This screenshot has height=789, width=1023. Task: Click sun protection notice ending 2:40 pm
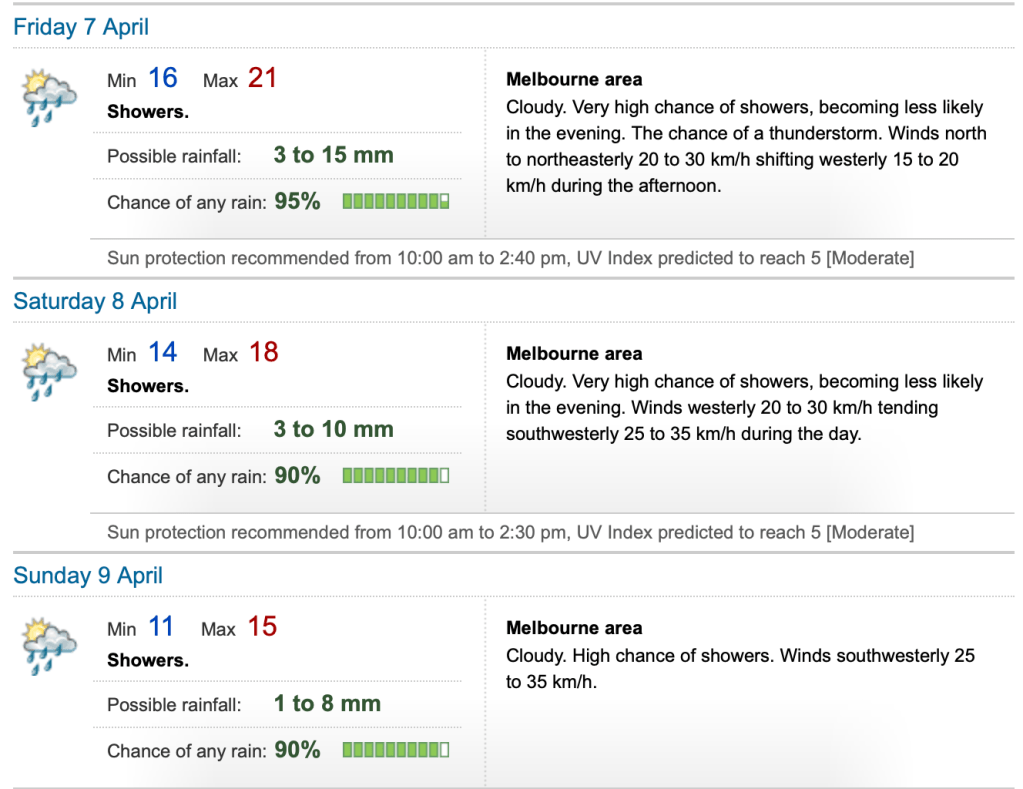pyautogui.click(x=510, y=258)
